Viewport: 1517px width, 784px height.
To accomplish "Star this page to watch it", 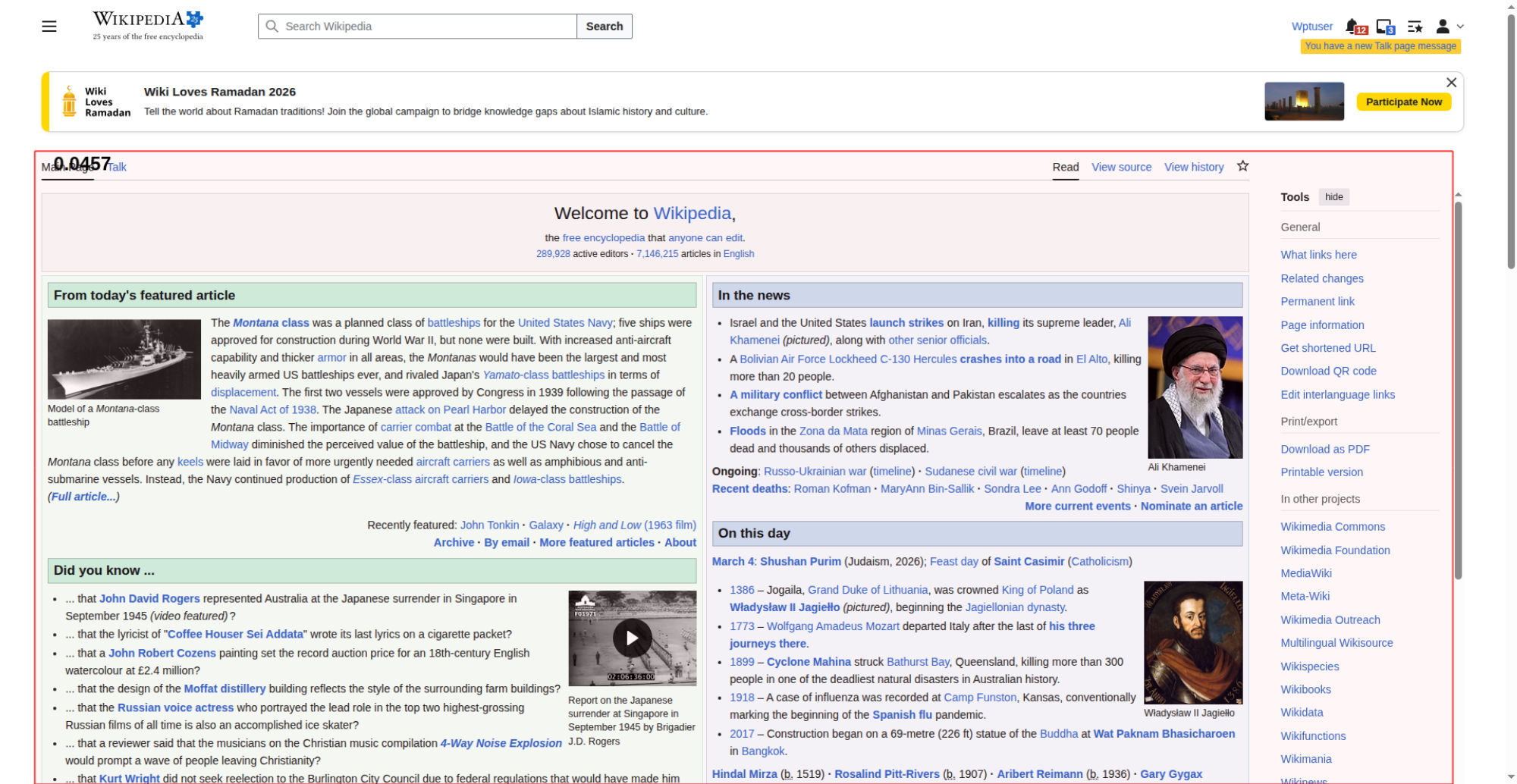I will 1242,166.
